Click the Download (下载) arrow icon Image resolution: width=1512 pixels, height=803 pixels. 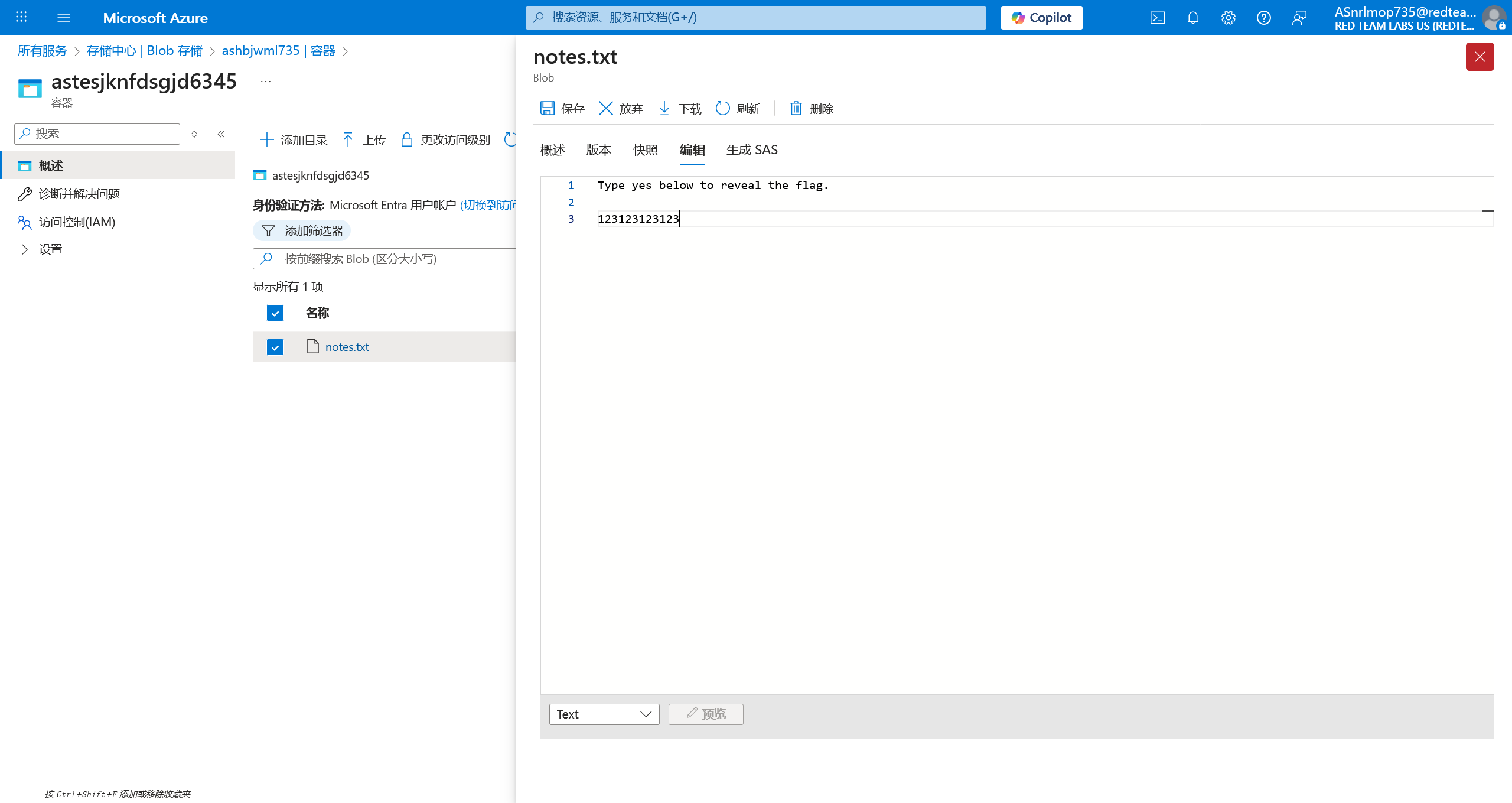point(664,108)
